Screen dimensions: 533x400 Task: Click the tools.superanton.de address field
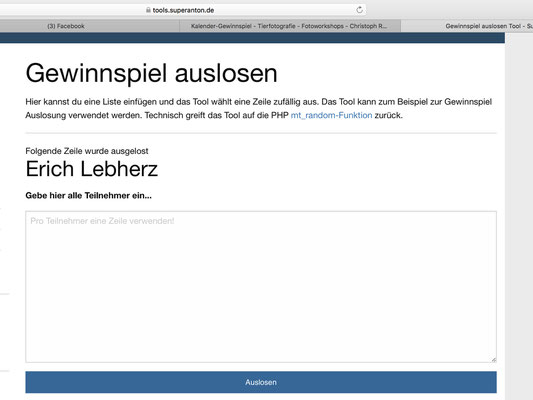183,10
